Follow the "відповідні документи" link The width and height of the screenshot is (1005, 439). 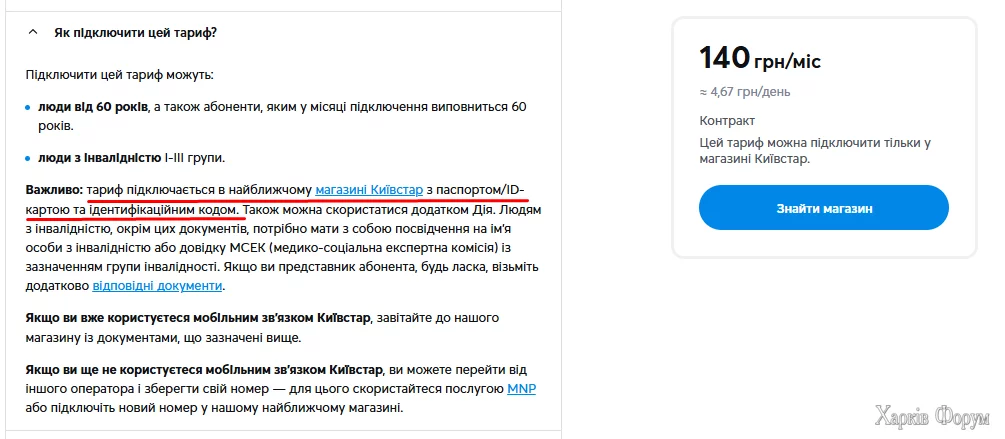coord(157,285)
